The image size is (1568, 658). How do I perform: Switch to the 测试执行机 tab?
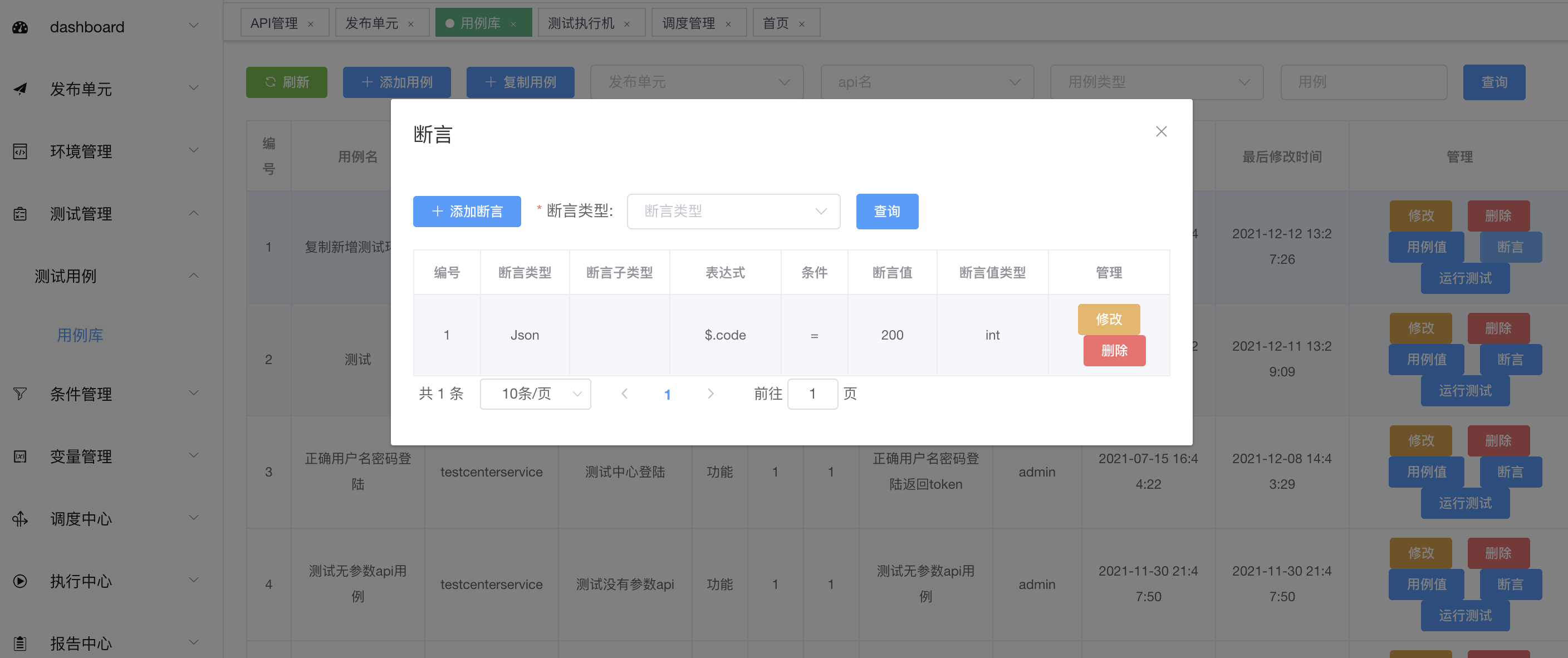pos(580,23)
